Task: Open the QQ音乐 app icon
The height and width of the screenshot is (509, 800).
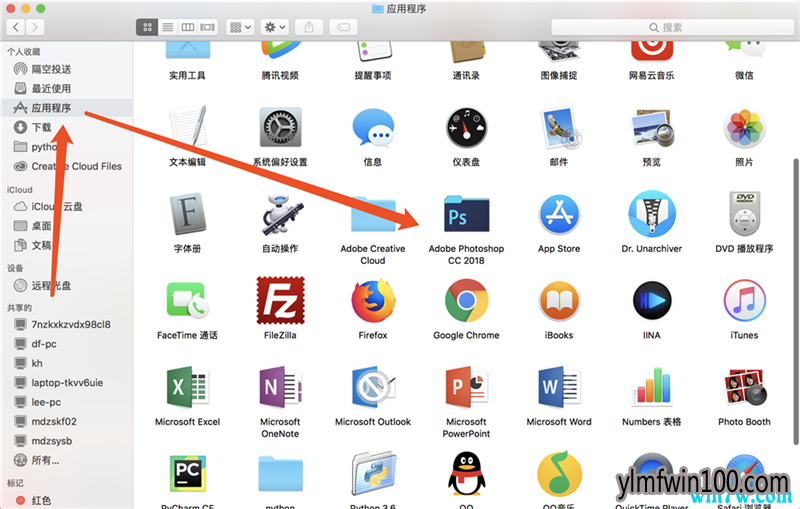Action: pyautogui.click(x=559, y=473)
